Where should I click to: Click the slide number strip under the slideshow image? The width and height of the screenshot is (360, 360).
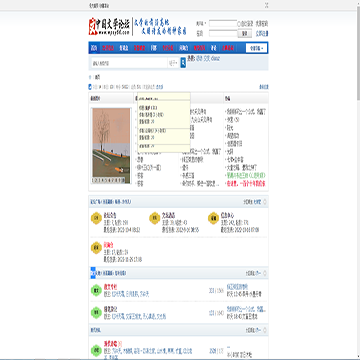(108, 180)
